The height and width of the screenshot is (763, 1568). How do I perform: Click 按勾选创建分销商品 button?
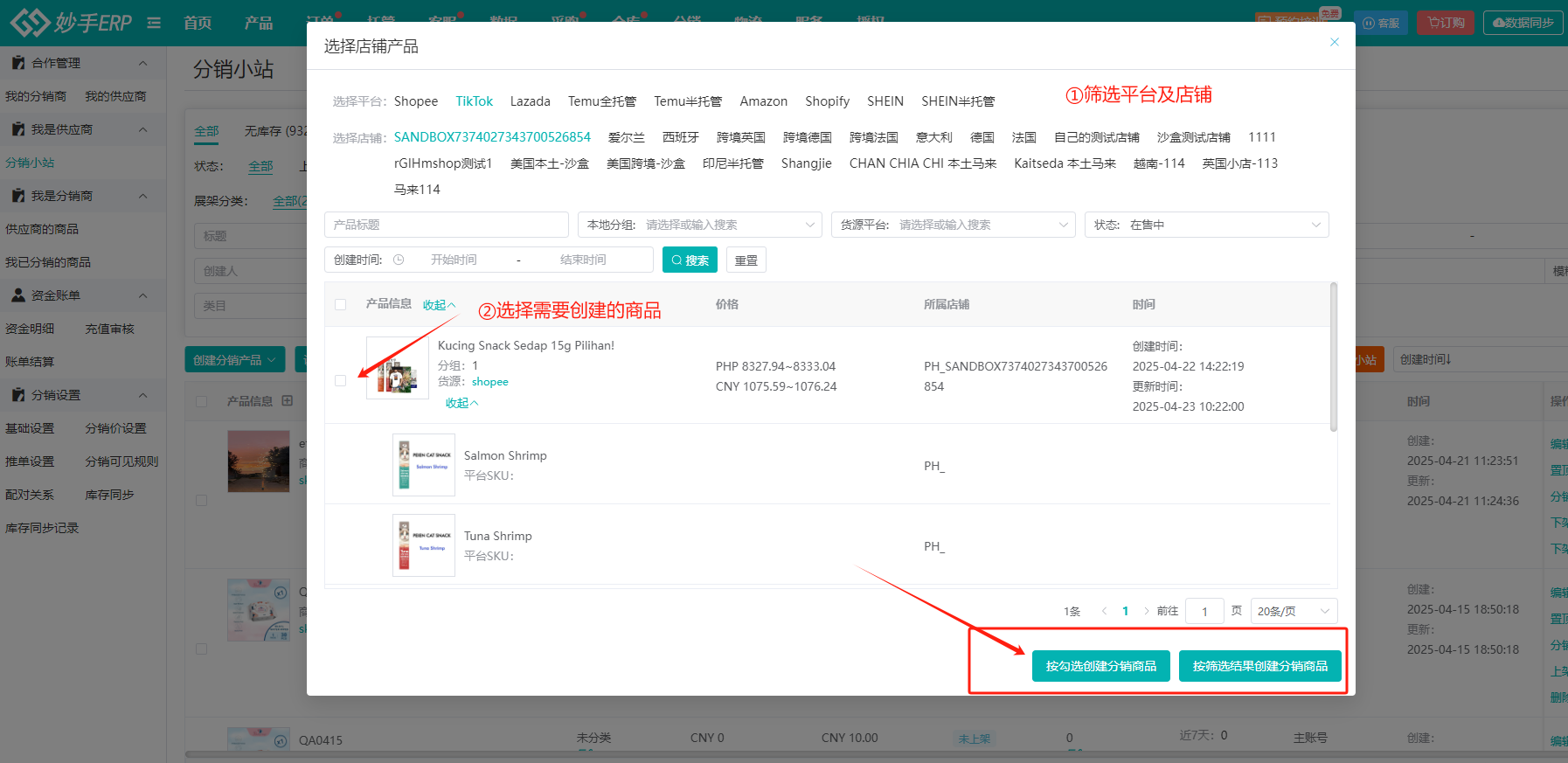[1101, 666]
